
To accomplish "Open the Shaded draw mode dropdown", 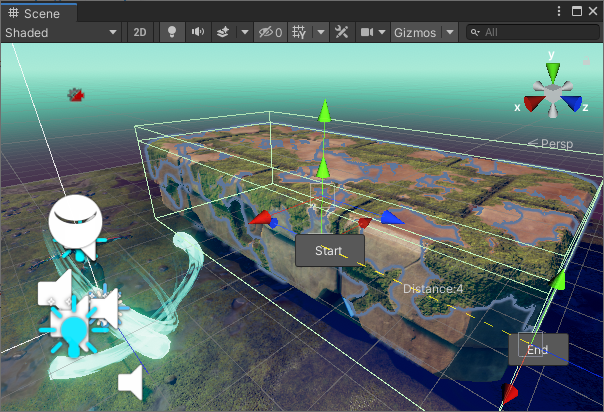I will 61,32.
